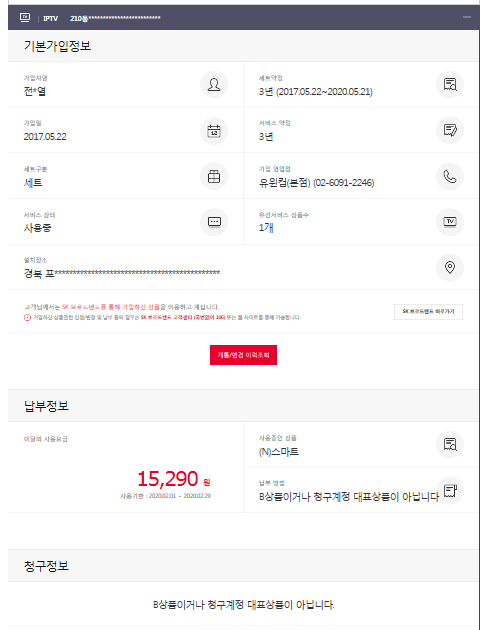The width and height of the screenshot is (482, 630).
Task: Open the SK 브로드밴드 바로가기 button
Action: pyautogui.click(x=428, y=312)
